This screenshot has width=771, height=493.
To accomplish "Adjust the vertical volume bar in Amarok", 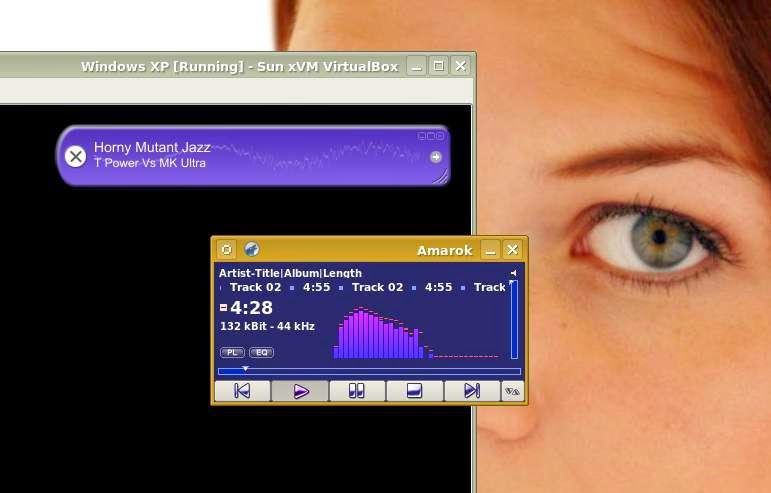I will [x=514, y=320].
